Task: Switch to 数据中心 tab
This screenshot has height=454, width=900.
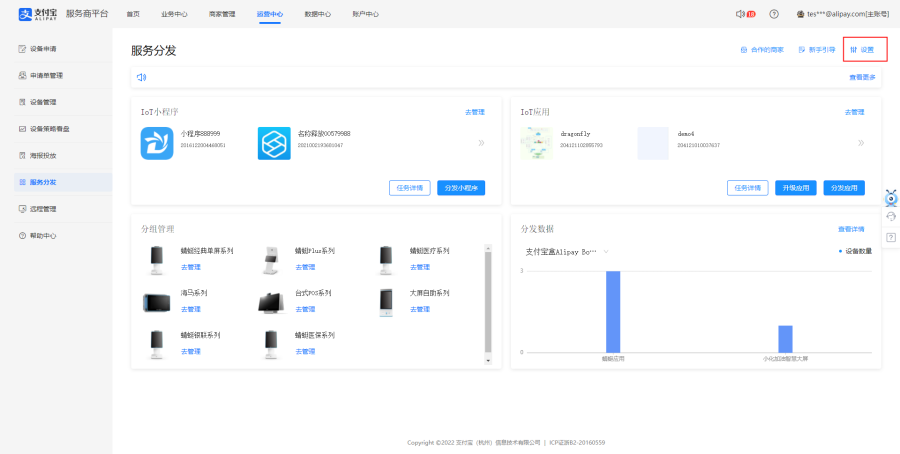Action: (317, 14)
